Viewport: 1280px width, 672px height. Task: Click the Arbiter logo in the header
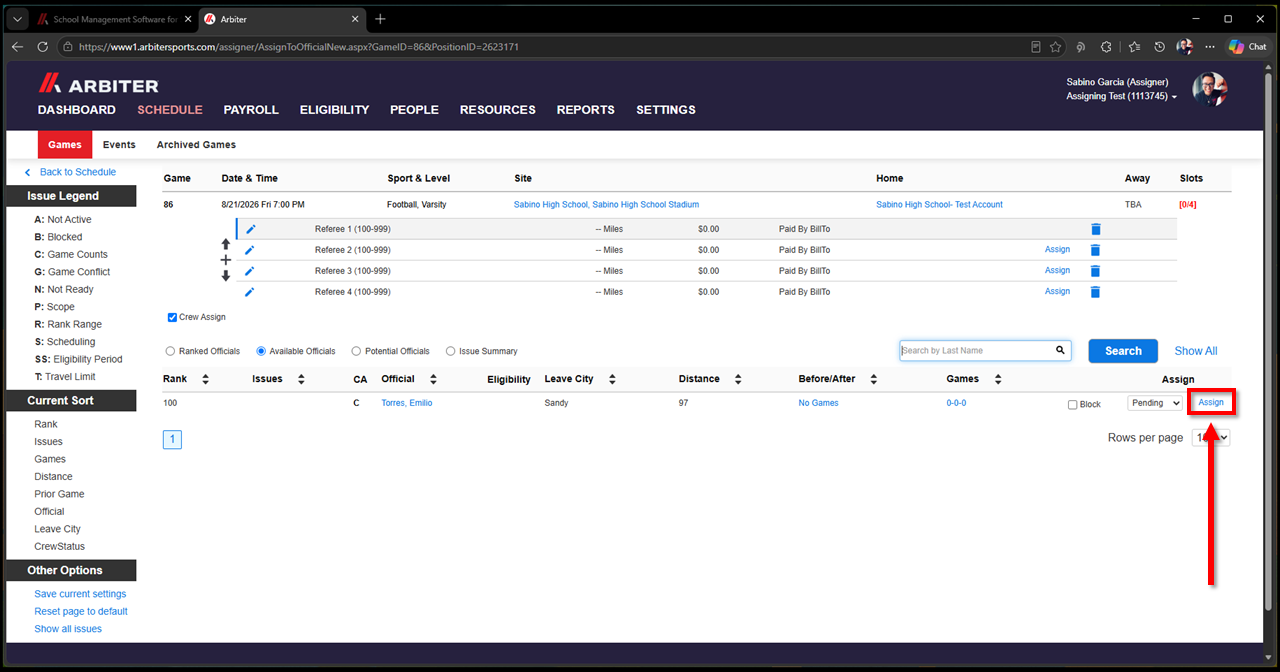pyautogui.click(x=98, y=85)
